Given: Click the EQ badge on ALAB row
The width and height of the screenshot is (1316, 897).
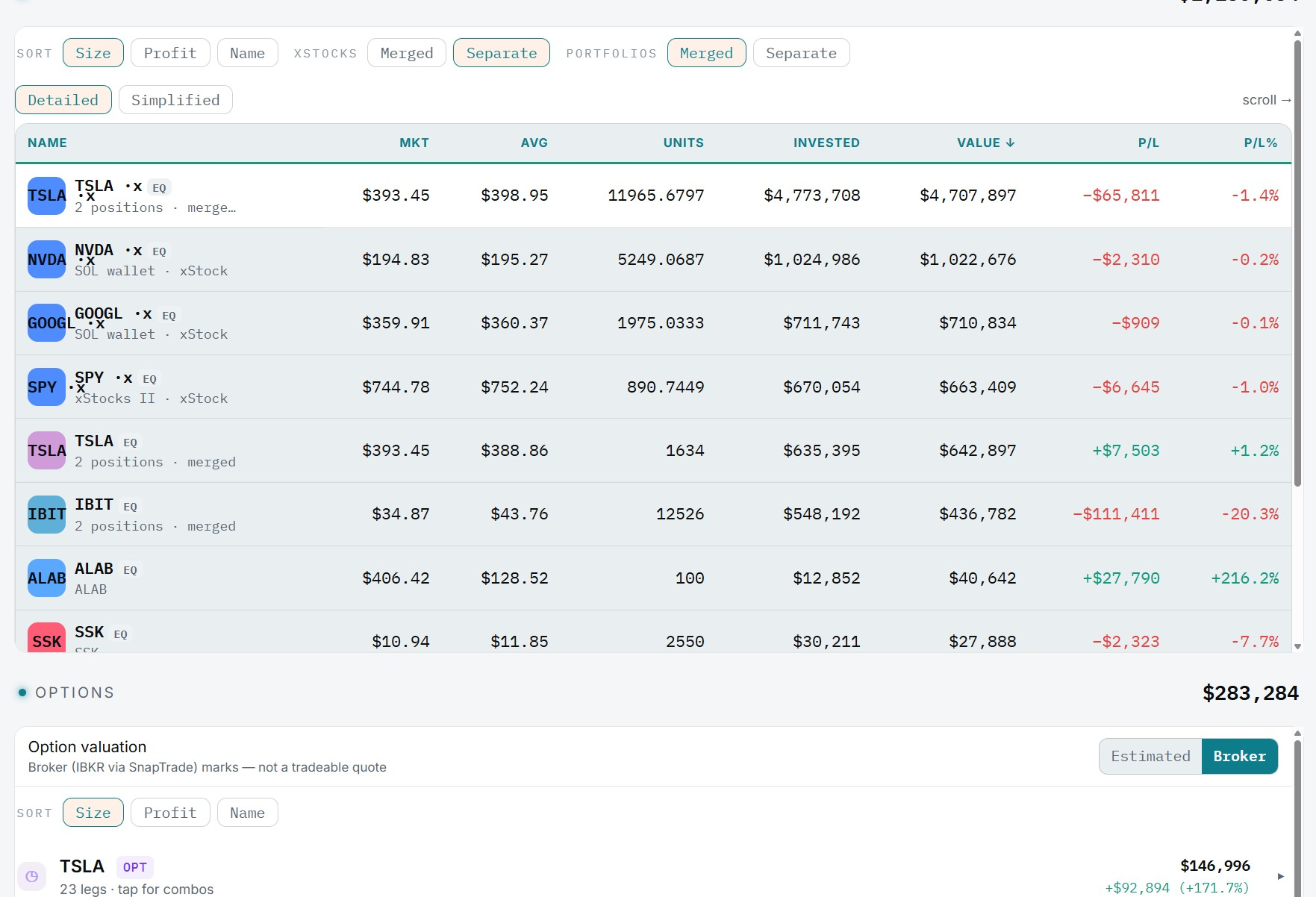Looking at the screenshot, I should (130, 570).
